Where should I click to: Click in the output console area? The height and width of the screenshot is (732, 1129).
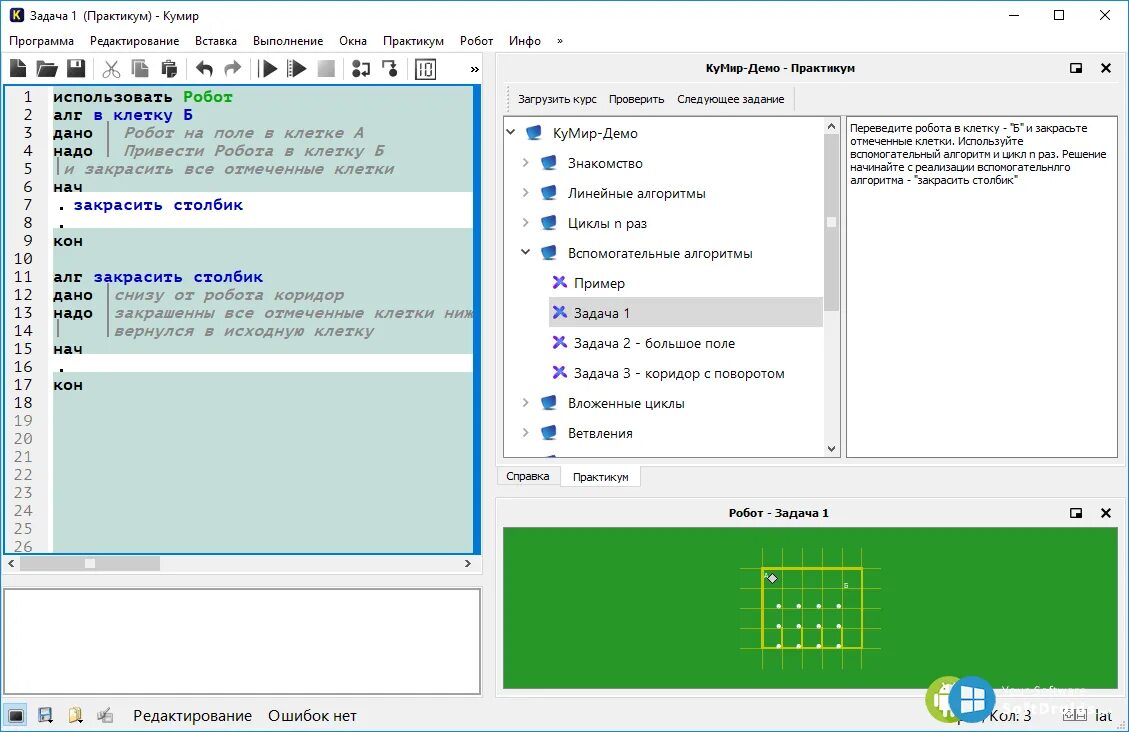tap(242, 642)
